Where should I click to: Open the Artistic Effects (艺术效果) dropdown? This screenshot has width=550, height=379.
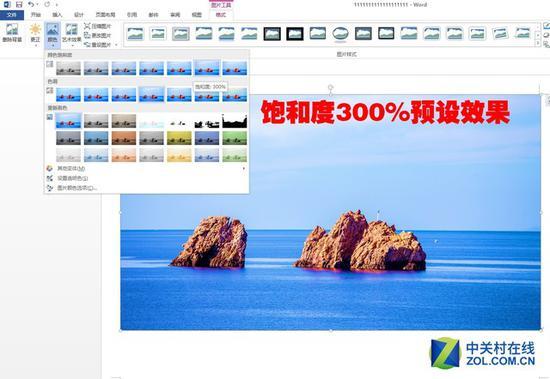click(72, 34)
